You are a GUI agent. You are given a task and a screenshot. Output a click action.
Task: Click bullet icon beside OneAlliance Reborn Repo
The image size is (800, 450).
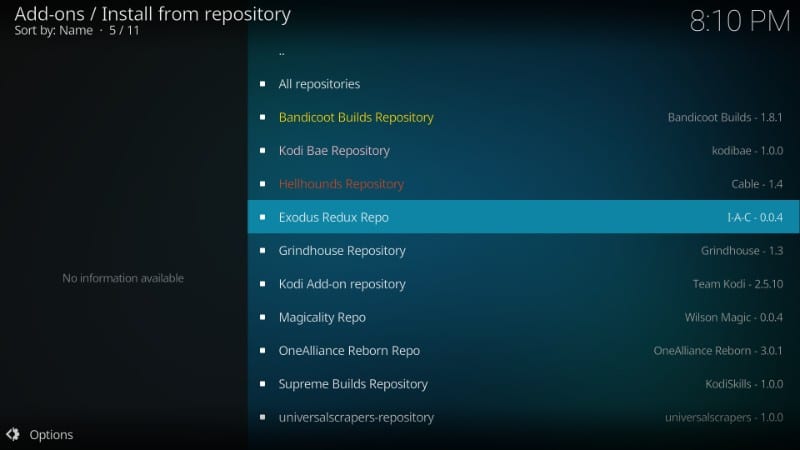coord(262,351)
